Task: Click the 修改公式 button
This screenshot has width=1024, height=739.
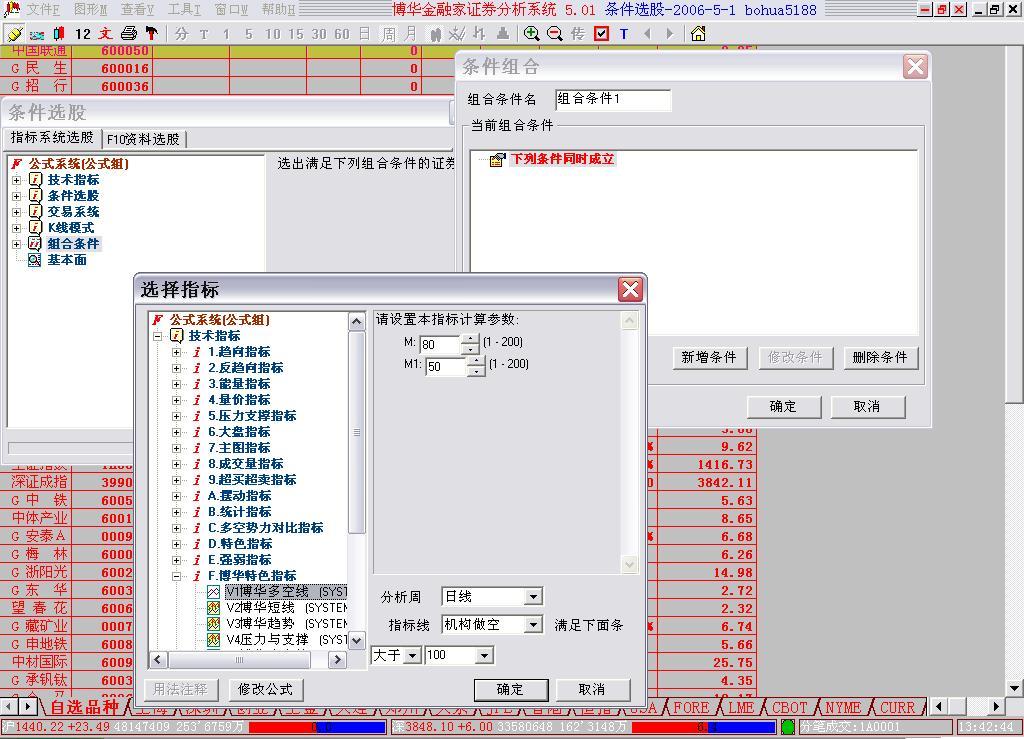Action: tap(265, 689)
